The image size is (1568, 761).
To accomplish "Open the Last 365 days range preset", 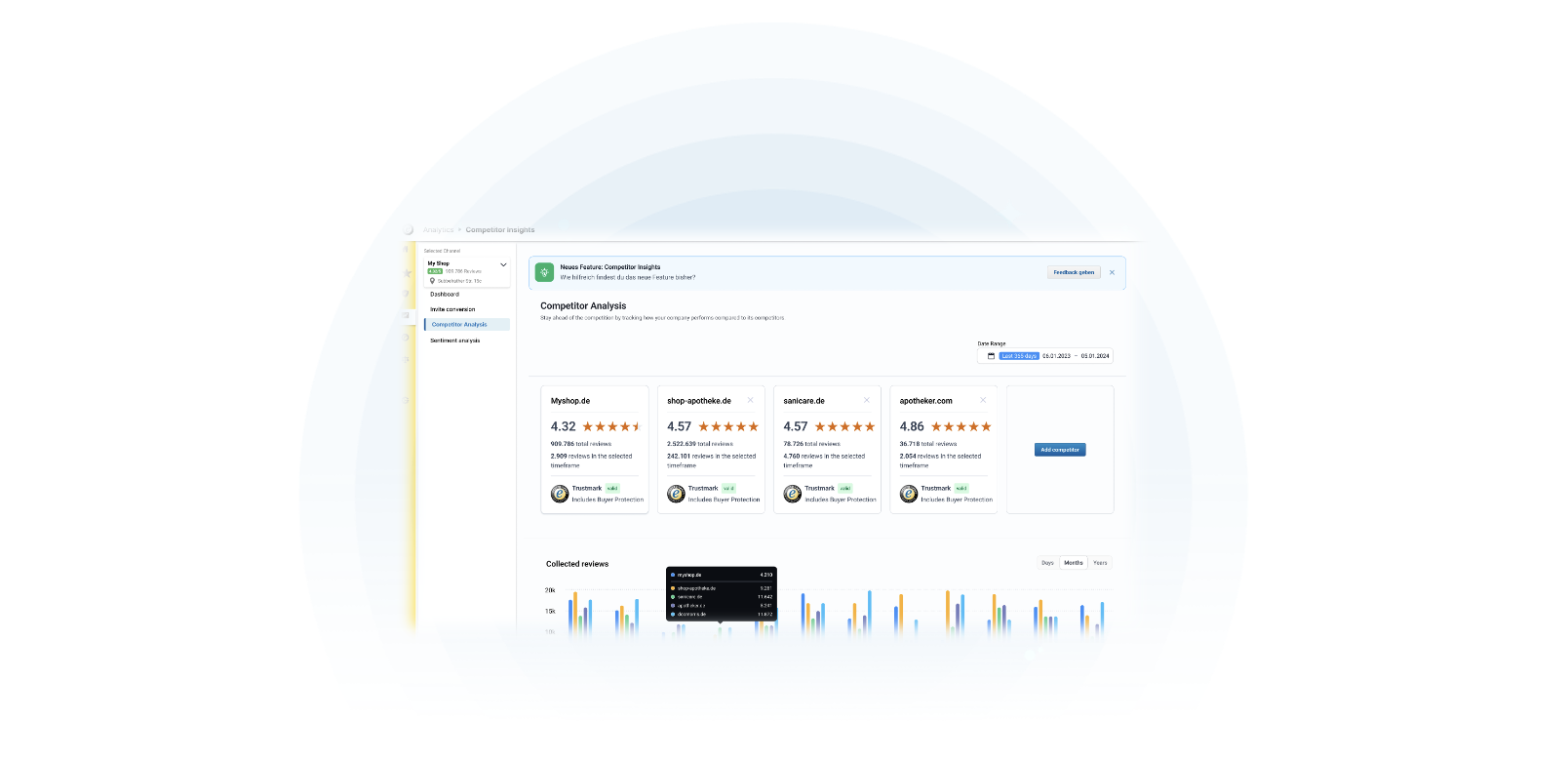I will (x=1019, y=356).
